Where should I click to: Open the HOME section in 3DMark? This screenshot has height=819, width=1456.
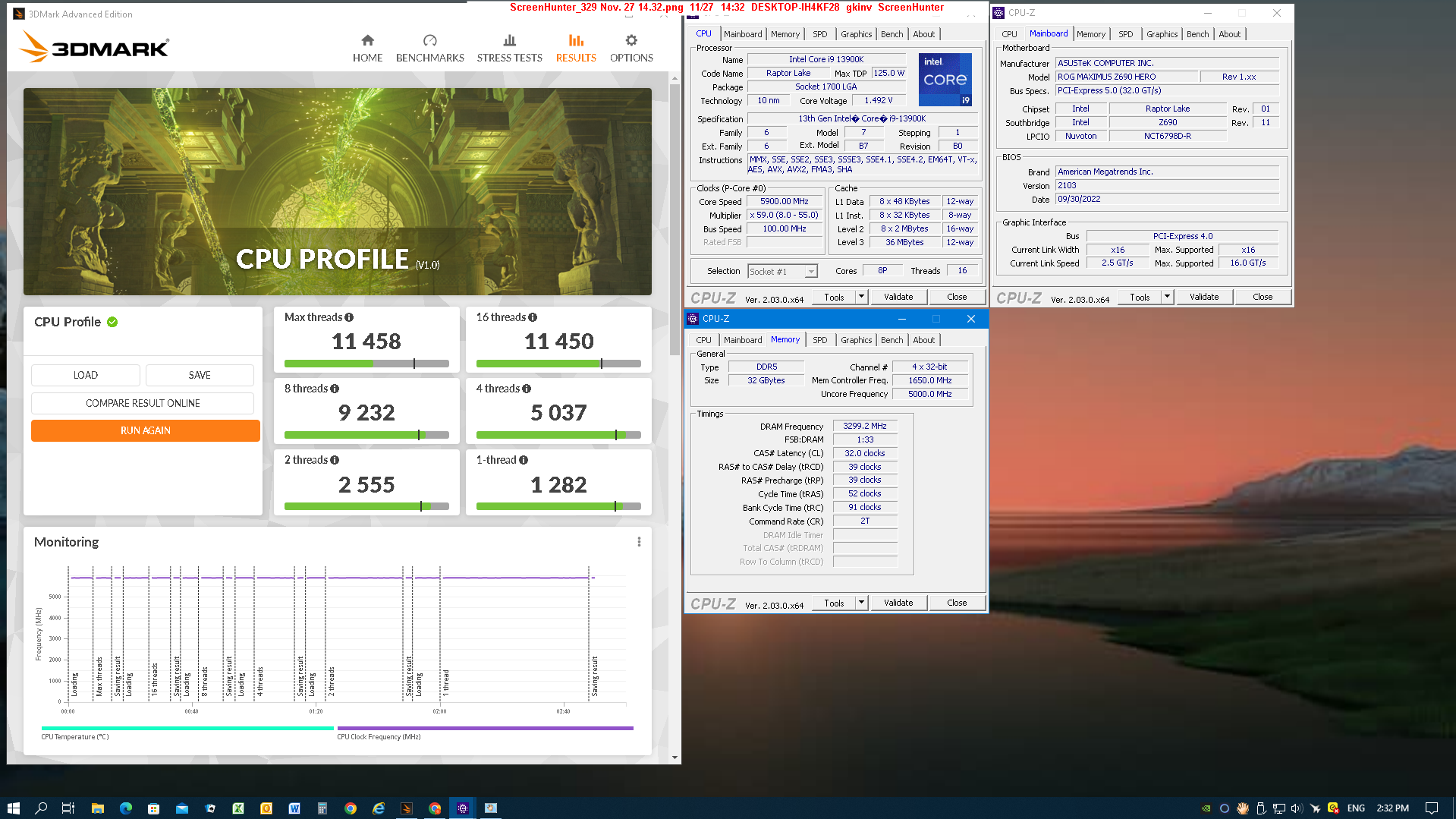click(x=367, y=48)
